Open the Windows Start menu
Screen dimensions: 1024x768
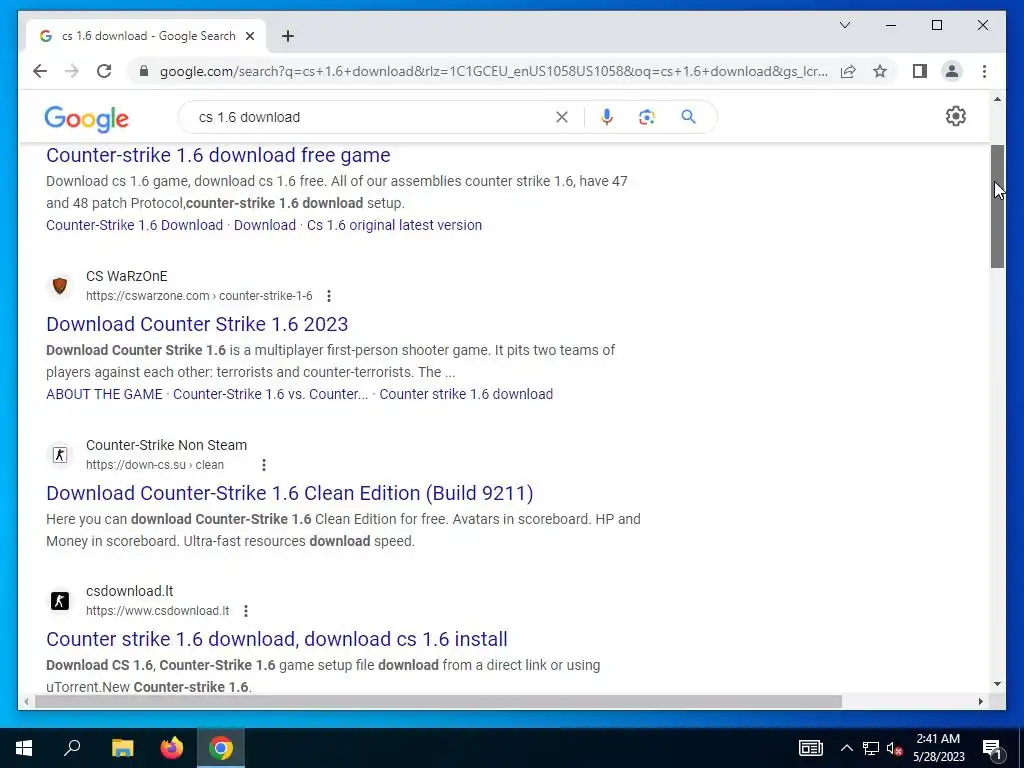click(x=24, y=748)
